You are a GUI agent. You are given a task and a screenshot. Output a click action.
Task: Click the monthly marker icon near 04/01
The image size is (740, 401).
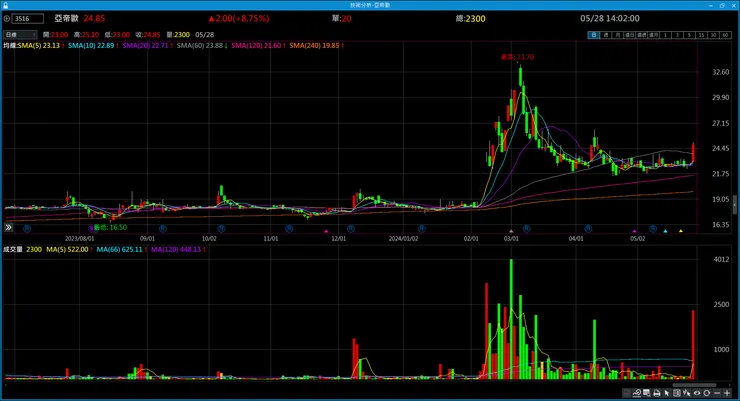click(x=588, y=229)
